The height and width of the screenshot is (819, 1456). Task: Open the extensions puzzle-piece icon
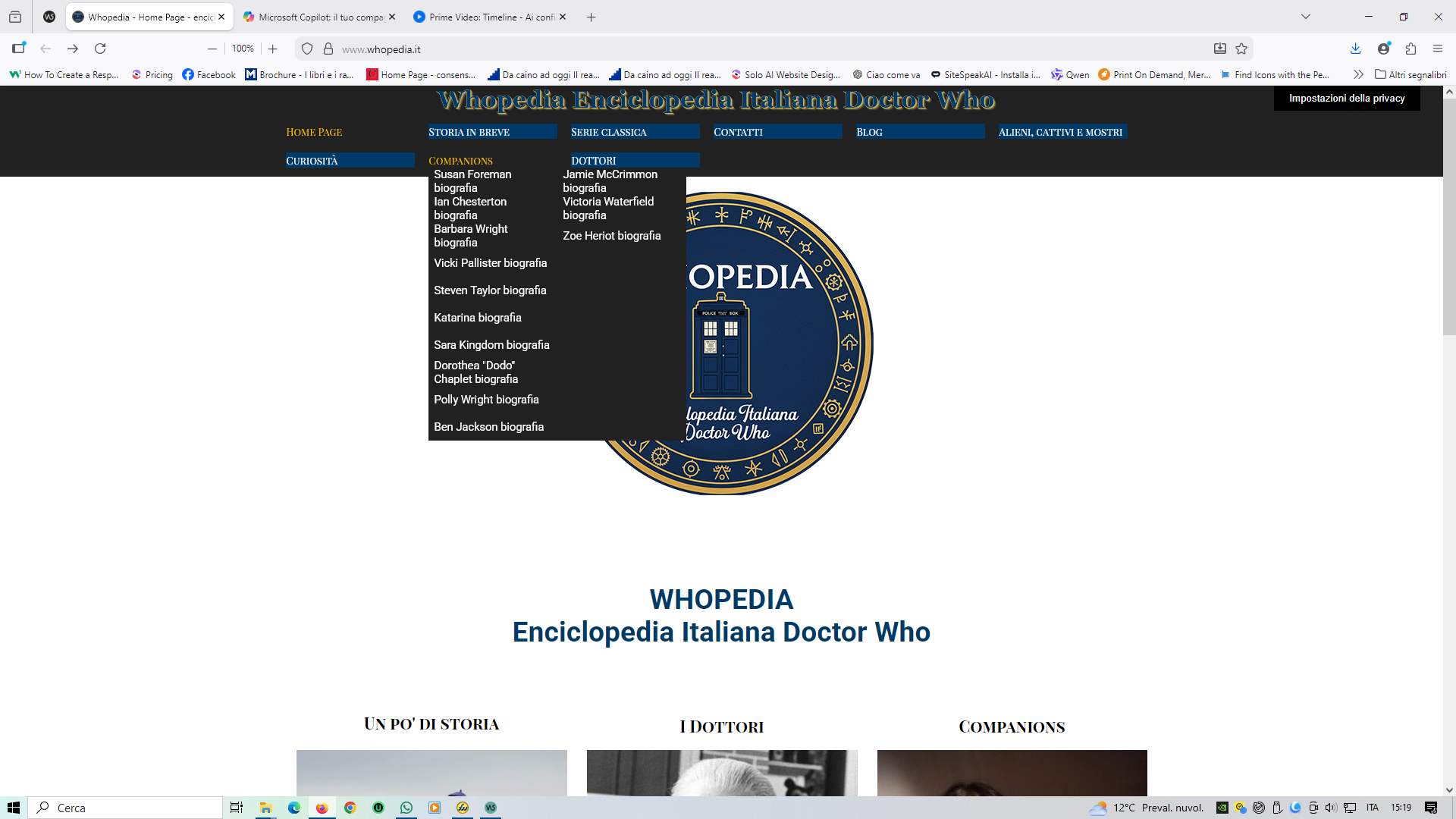point(1410,49)
